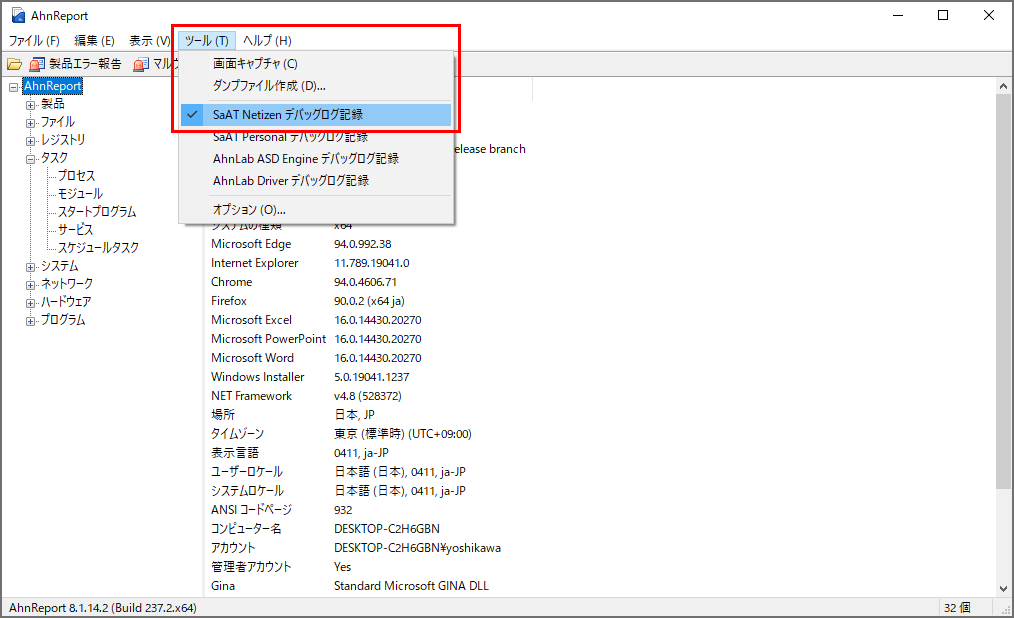The height and width of the screenshot is (618, 1014).
Task: Select the レジストリ tree label
Action: 63,140
